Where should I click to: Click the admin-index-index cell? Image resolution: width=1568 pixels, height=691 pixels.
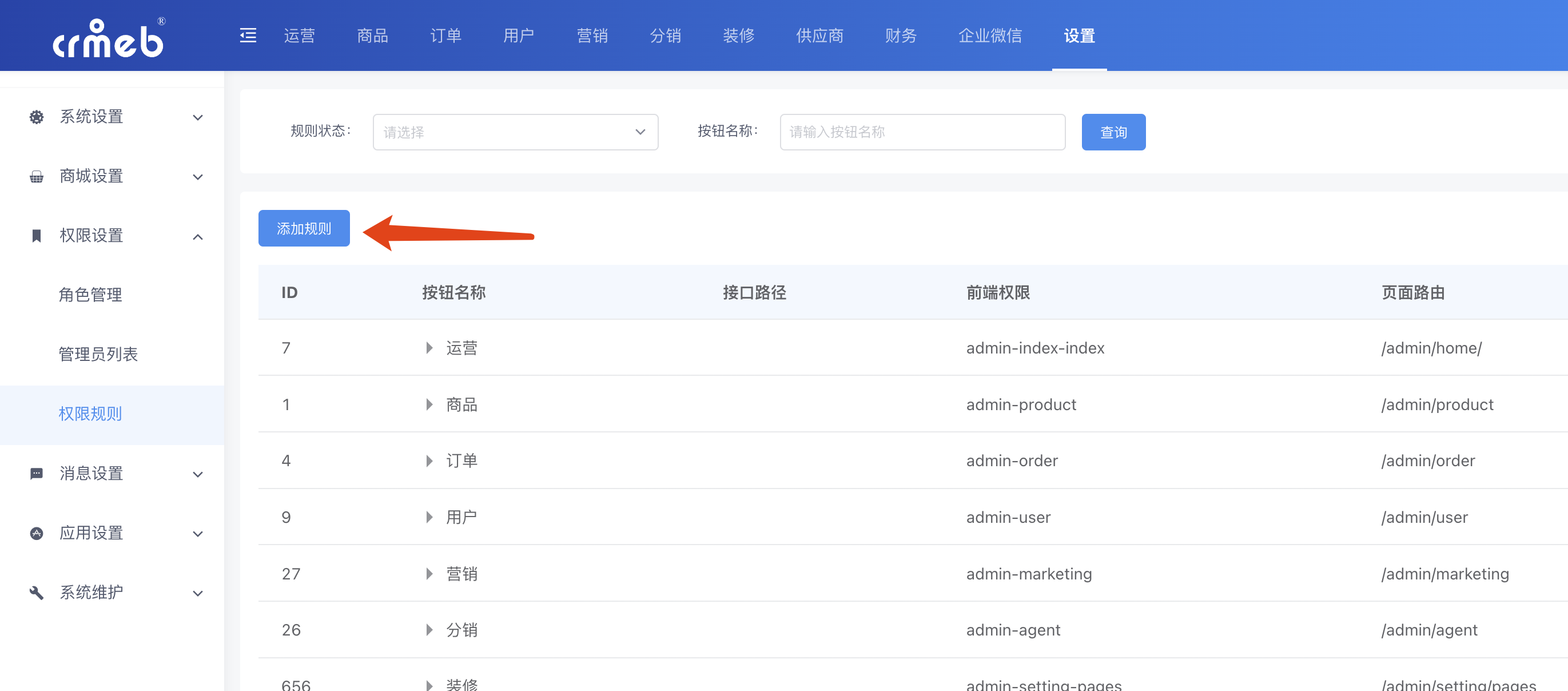pyautogui.click(x=1035, y=348)
